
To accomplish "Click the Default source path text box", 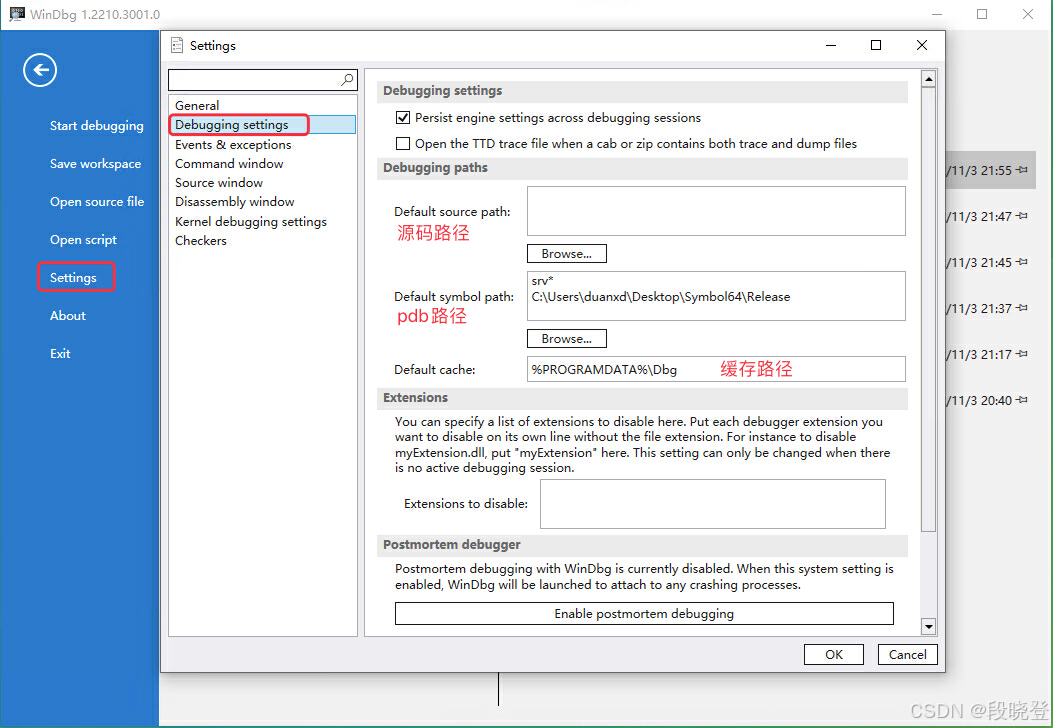I will (x=716, y=211).
